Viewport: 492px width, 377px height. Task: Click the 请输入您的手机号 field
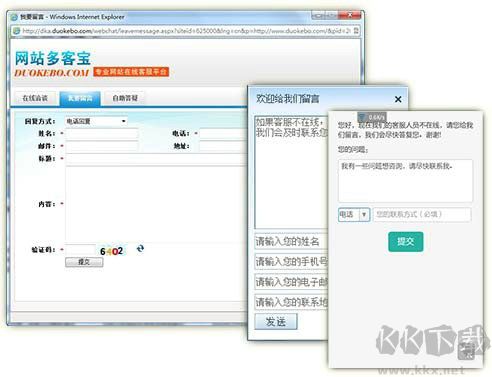[x=291, y=262]
